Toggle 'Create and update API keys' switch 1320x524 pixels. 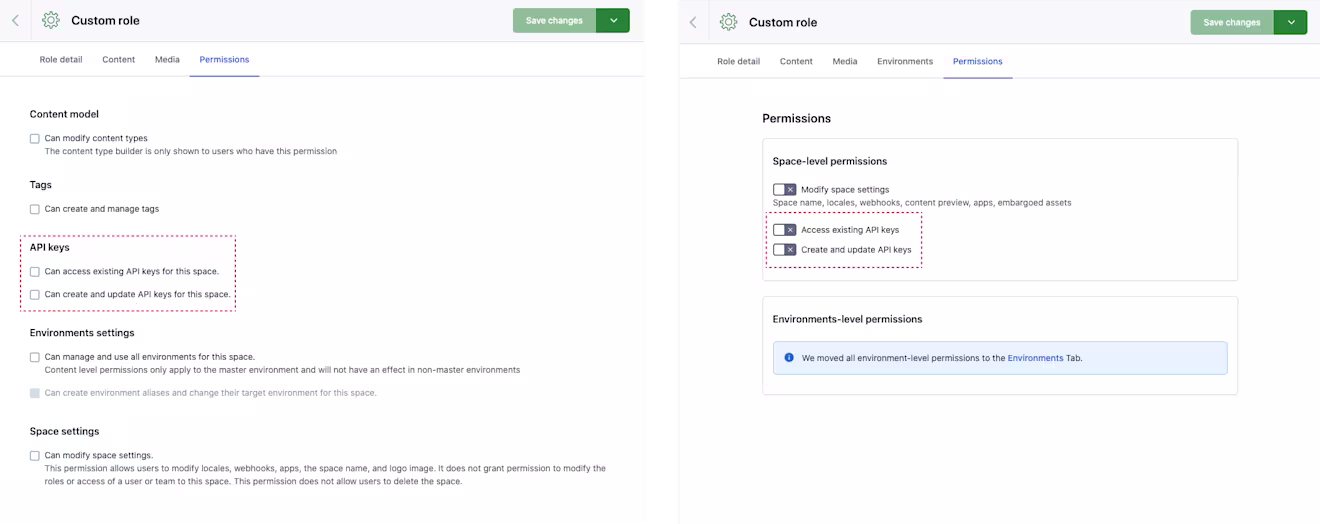[x=785, y=250]
